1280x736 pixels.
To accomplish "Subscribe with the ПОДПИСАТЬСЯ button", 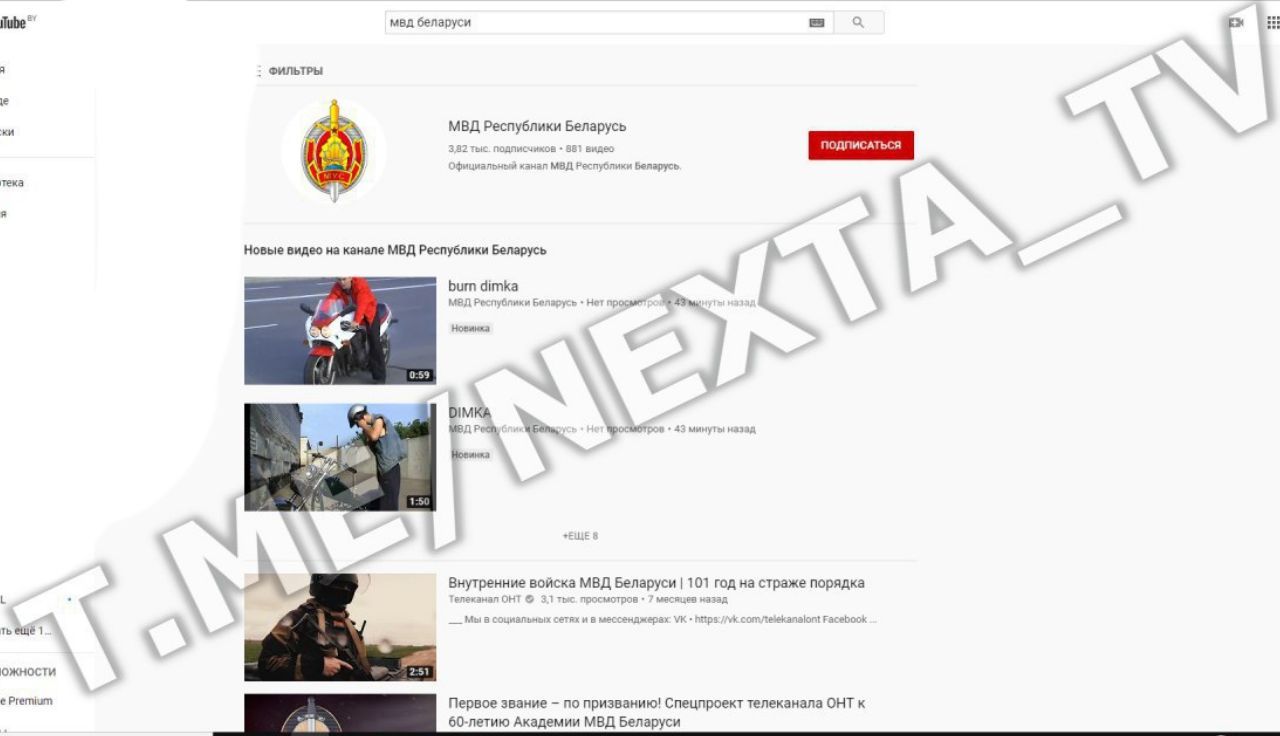I will coord(861,145).
